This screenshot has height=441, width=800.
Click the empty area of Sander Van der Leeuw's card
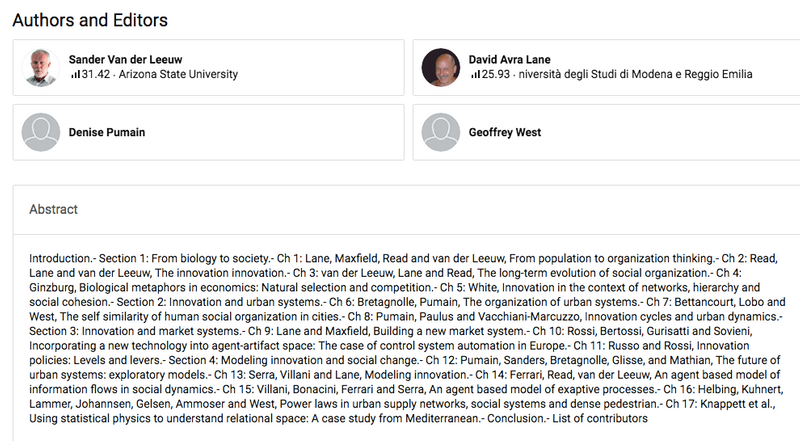pos(330,67)
